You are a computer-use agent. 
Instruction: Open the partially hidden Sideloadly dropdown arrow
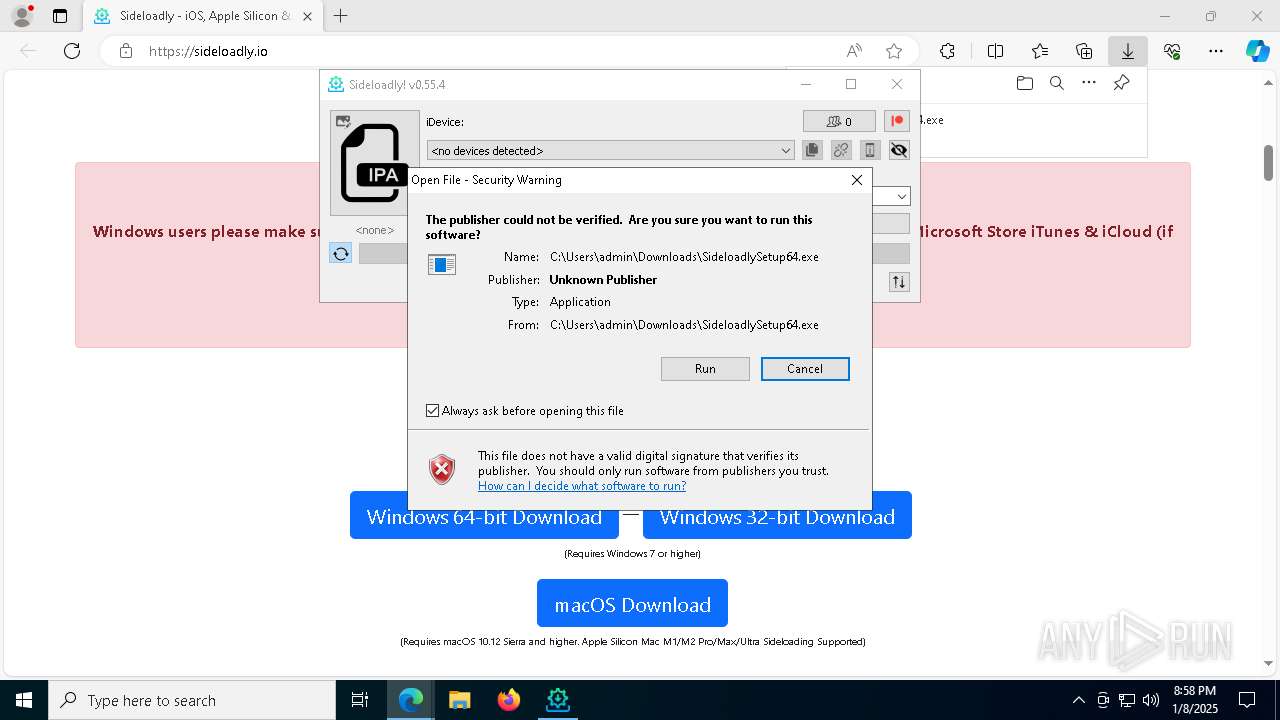(902, 197)
